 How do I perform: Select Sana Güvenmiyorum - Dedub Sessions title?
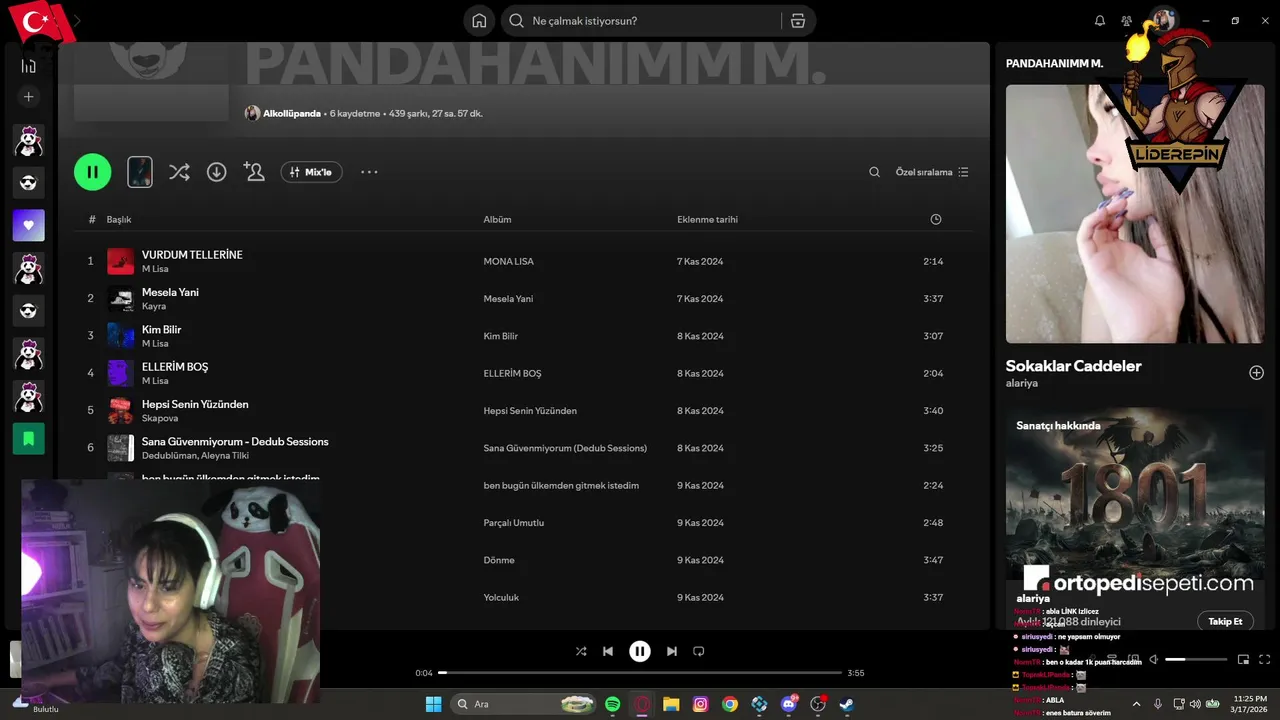coord(235,441)
